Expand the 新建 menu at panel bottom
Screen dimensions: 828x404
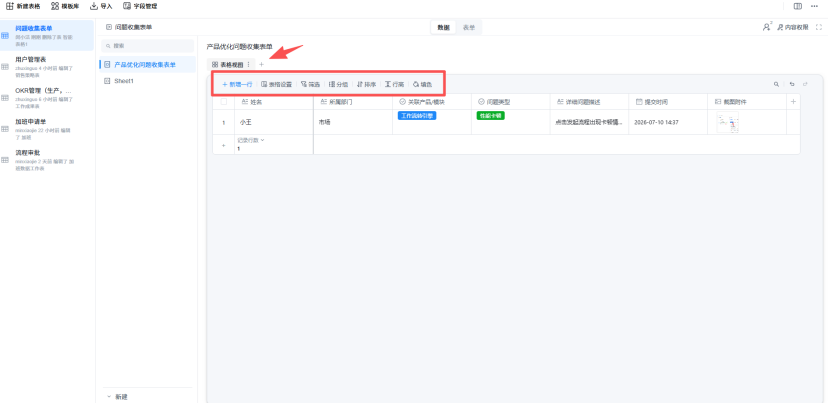(117, 397)
